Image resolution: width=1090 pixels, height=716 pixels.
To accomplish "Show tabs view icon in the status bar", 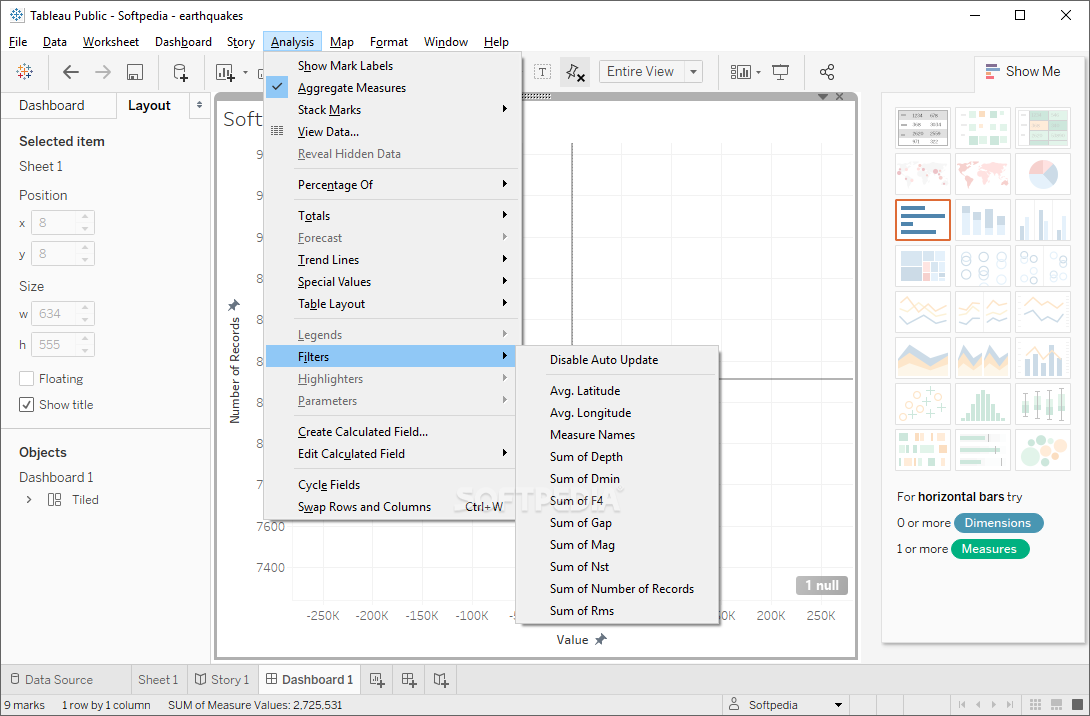I will [1077, 705].
